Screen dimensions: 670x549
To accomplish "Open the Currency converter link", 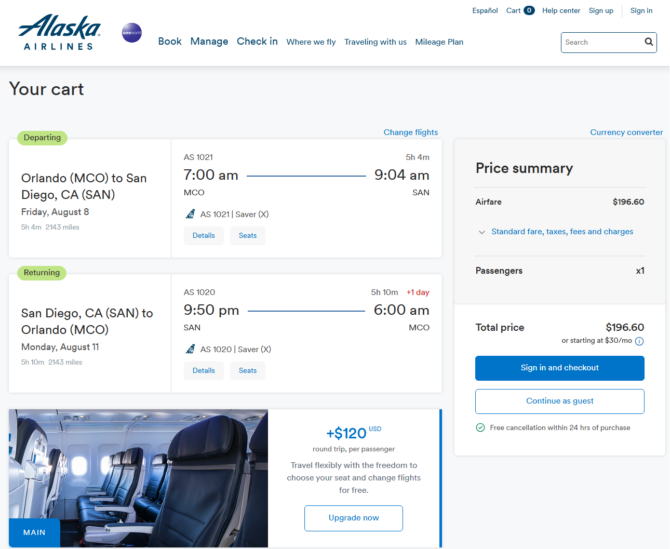I will pyautogui.click(x=626, y=132).
